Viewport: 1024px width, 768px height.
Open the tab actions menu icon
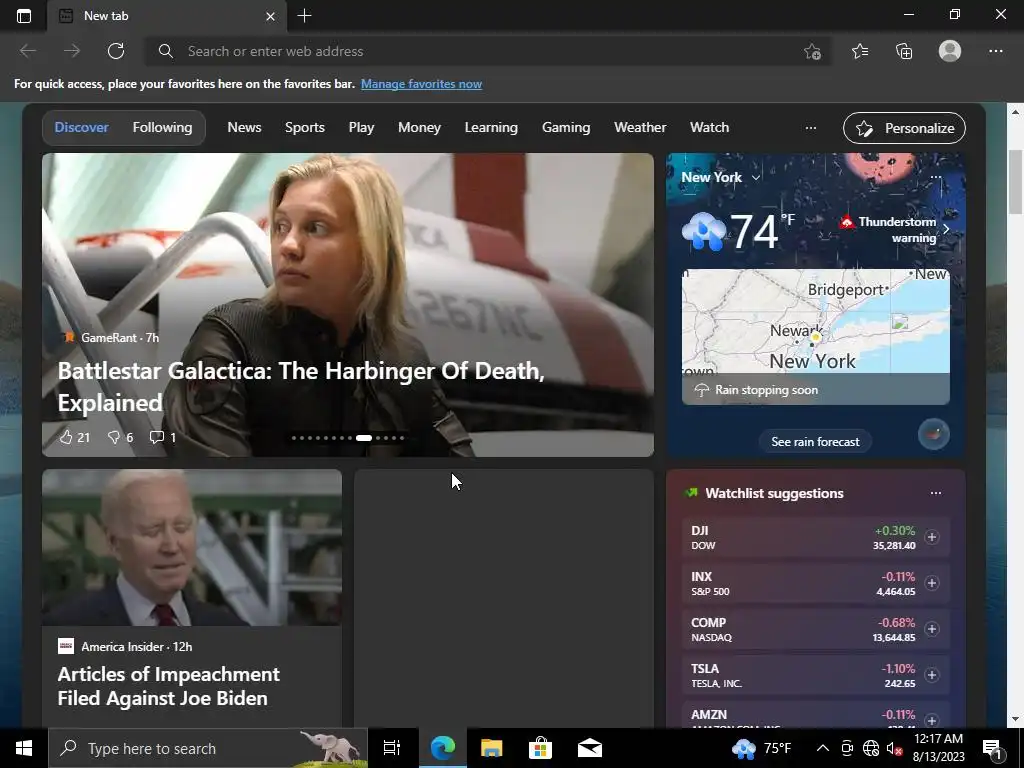click(24, 16)
